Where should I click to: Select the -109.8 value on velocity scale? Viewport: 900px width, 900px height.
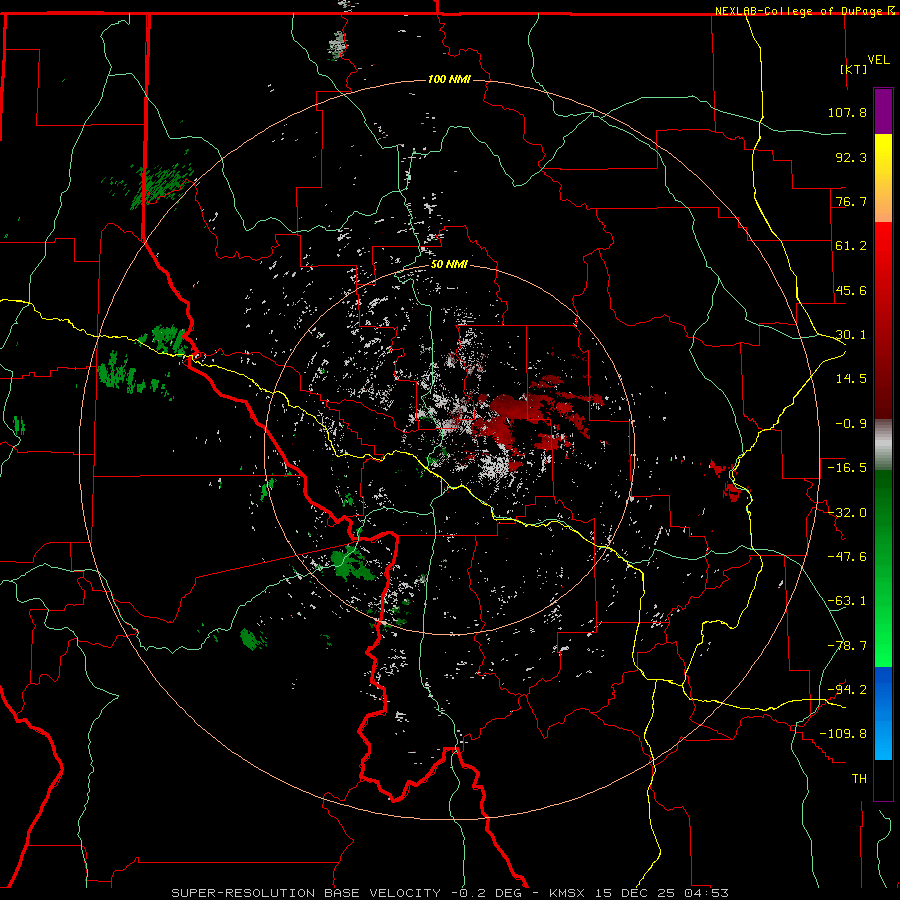coord(843,734)
